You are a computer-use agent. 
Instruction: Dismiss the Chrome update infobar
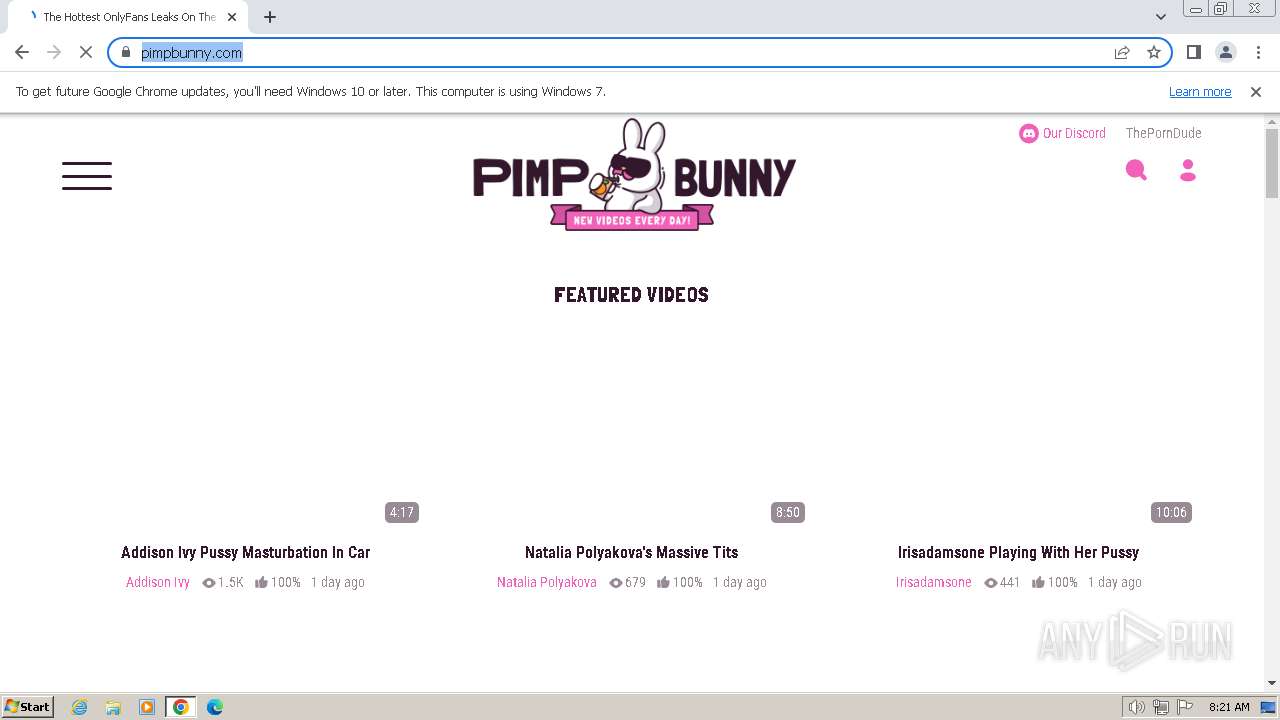tap(1256, 91)
